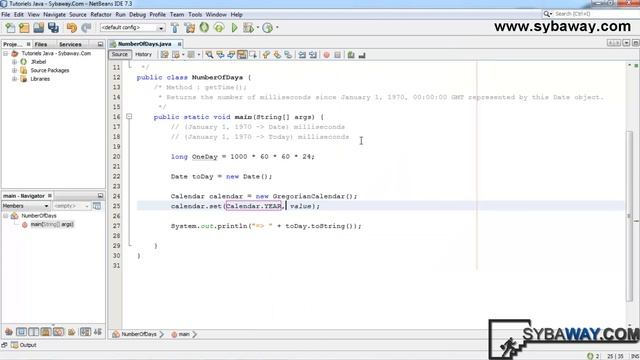Click the New File toolbar icon

point(10,28)
